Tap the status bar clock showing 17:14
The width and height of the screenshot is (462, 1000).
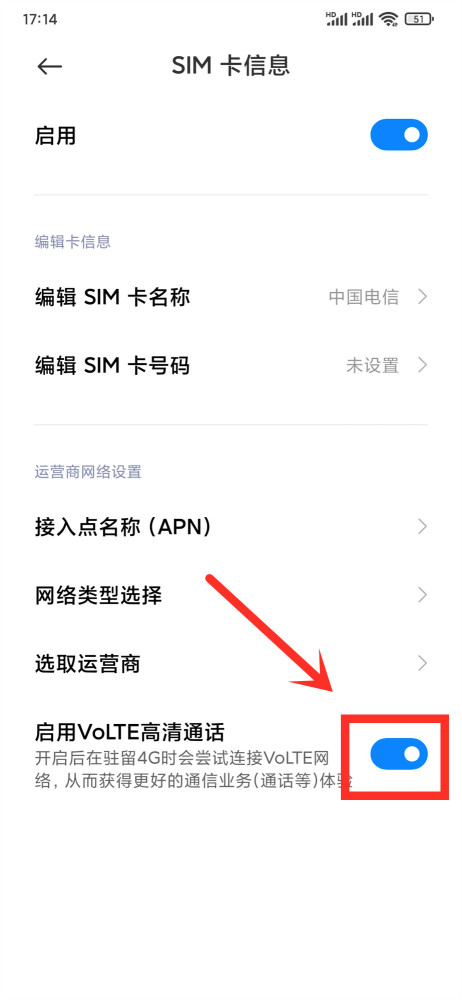click(x=40, y=20)
